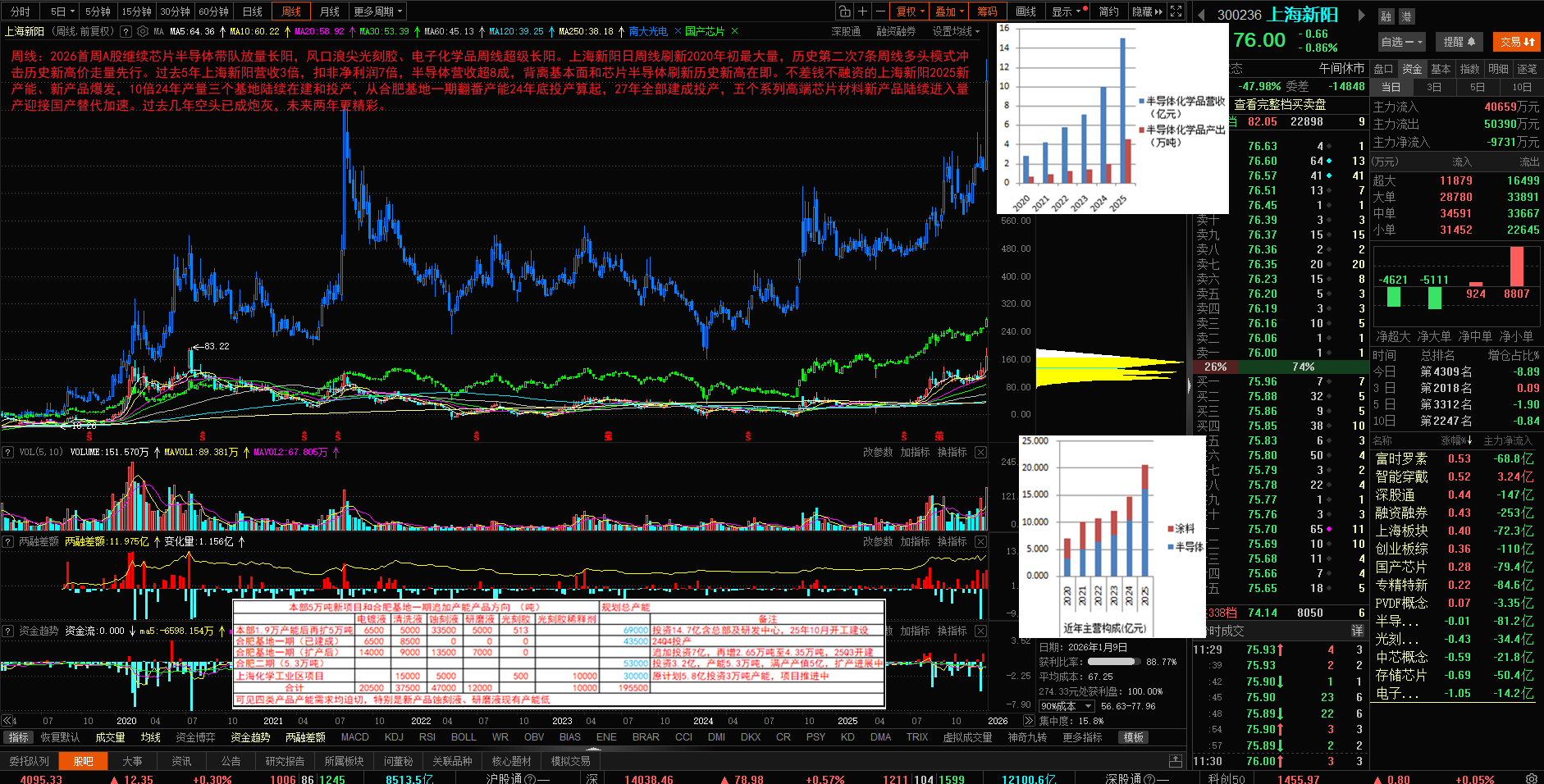The image size is (1544, 784).
Task: Open 90%成本 cost range dropdown
Action: point(1067,706)
